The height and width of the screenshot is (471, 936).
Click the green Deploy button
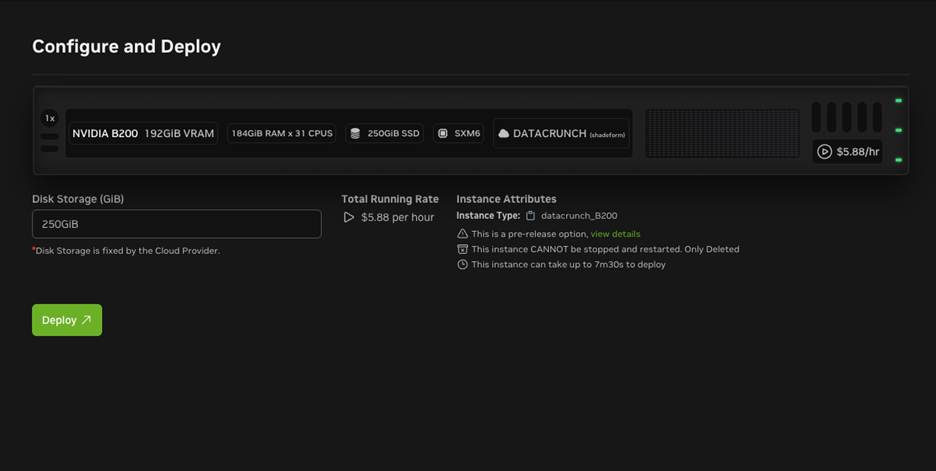67,320
